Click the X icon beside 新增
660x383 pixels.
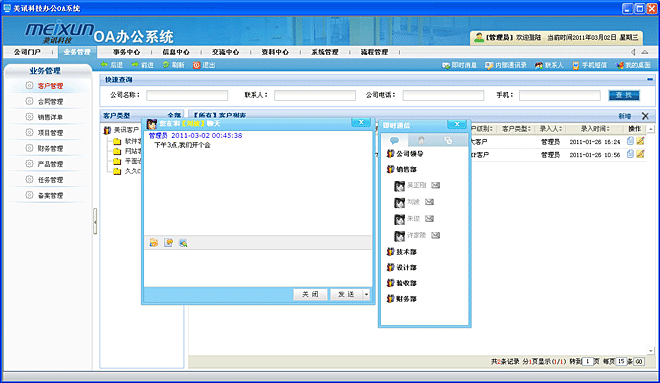click(x=645, y=116)
